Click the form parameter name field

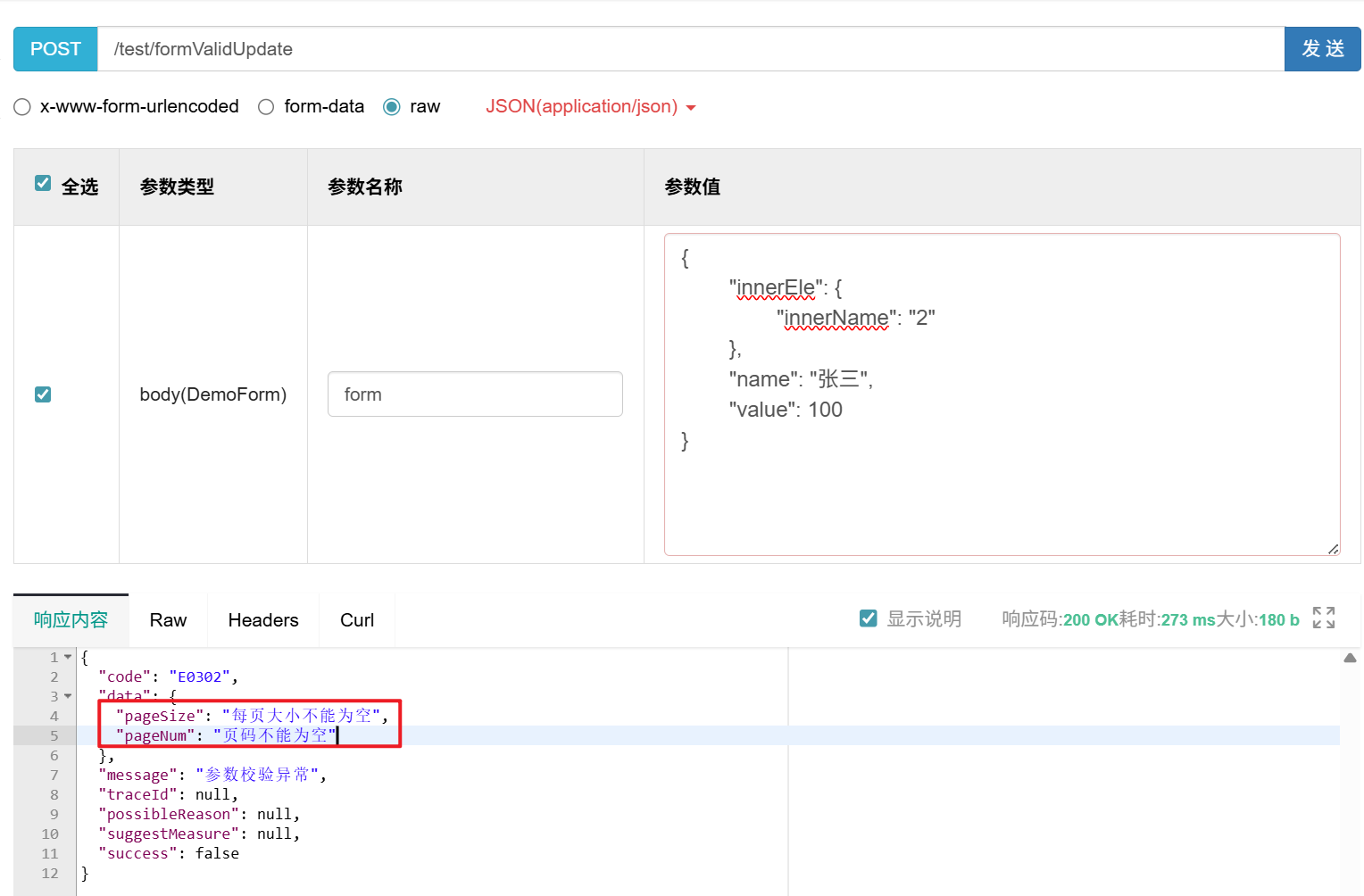coord(475,394)
